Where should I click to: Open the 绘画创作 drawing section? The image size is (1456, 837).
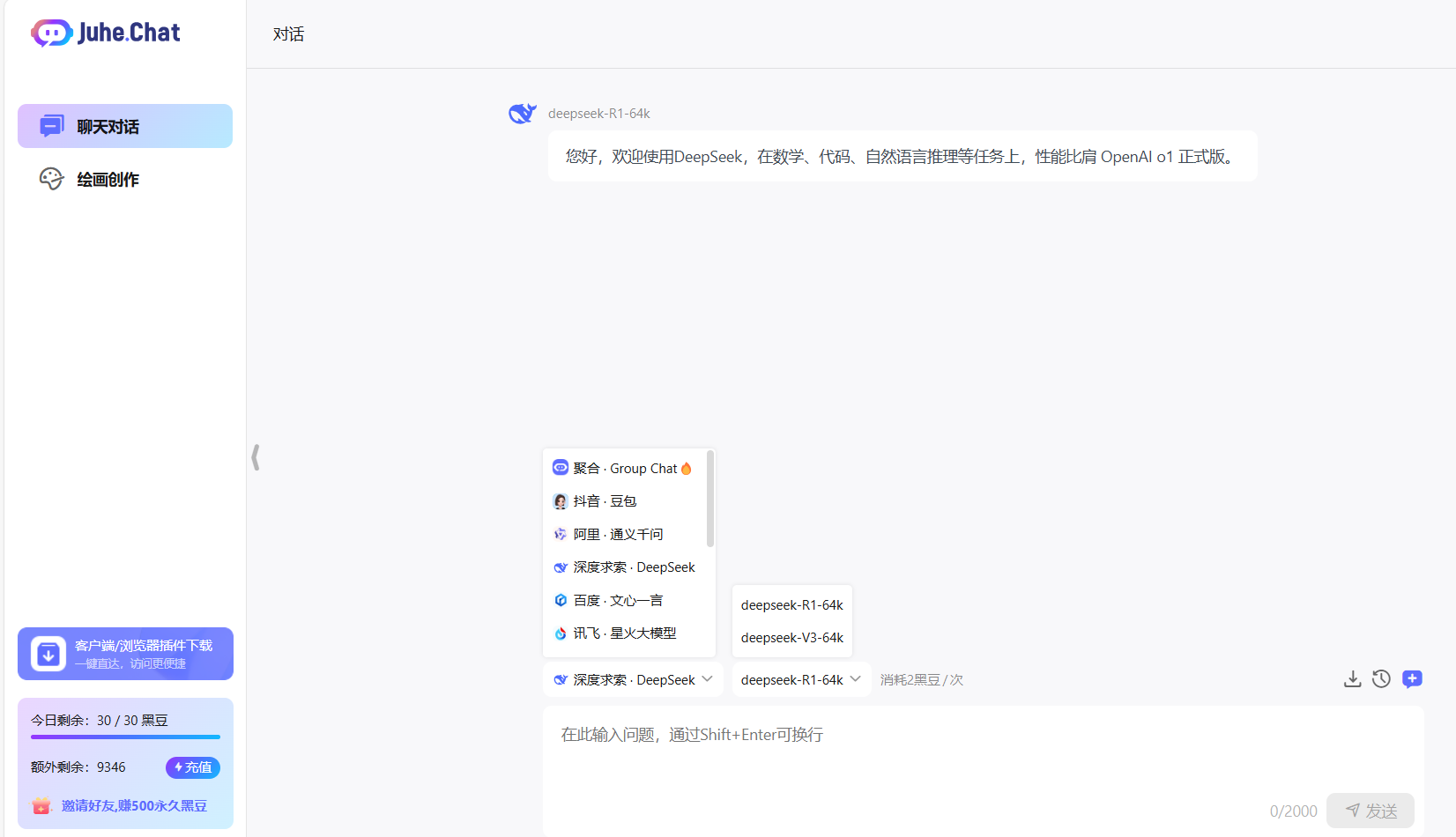(125, 179)
